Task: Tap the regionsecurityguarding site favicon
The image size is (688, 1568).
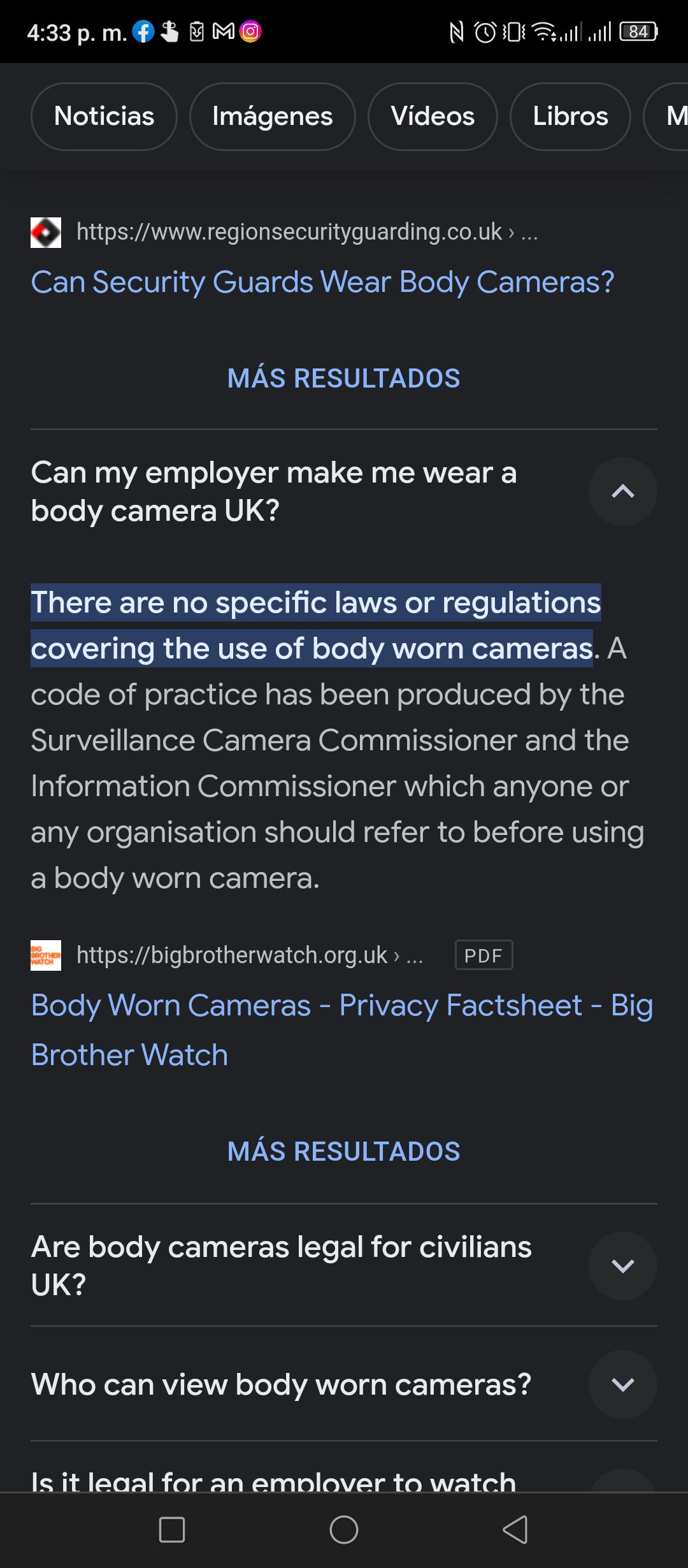Action: pyautogui.click(x=46, y=233)
